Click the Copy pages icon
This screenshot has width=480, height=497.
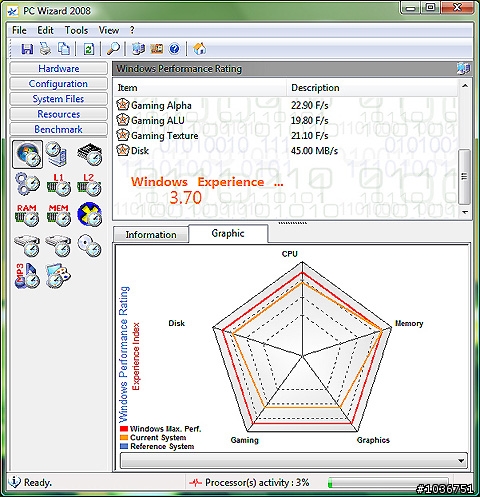[64, 49]
